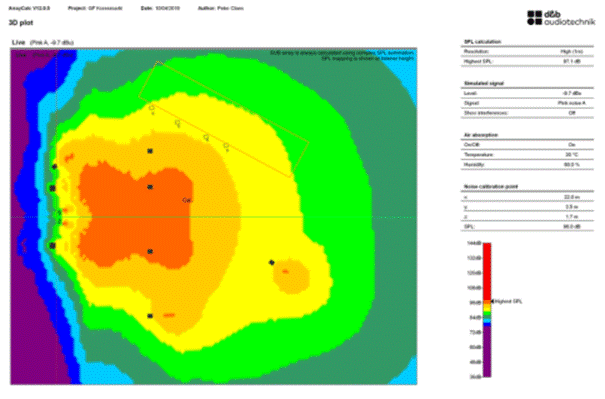Click the 36dB label on color scale
The image size is (605, 399).
click(475, 377)
